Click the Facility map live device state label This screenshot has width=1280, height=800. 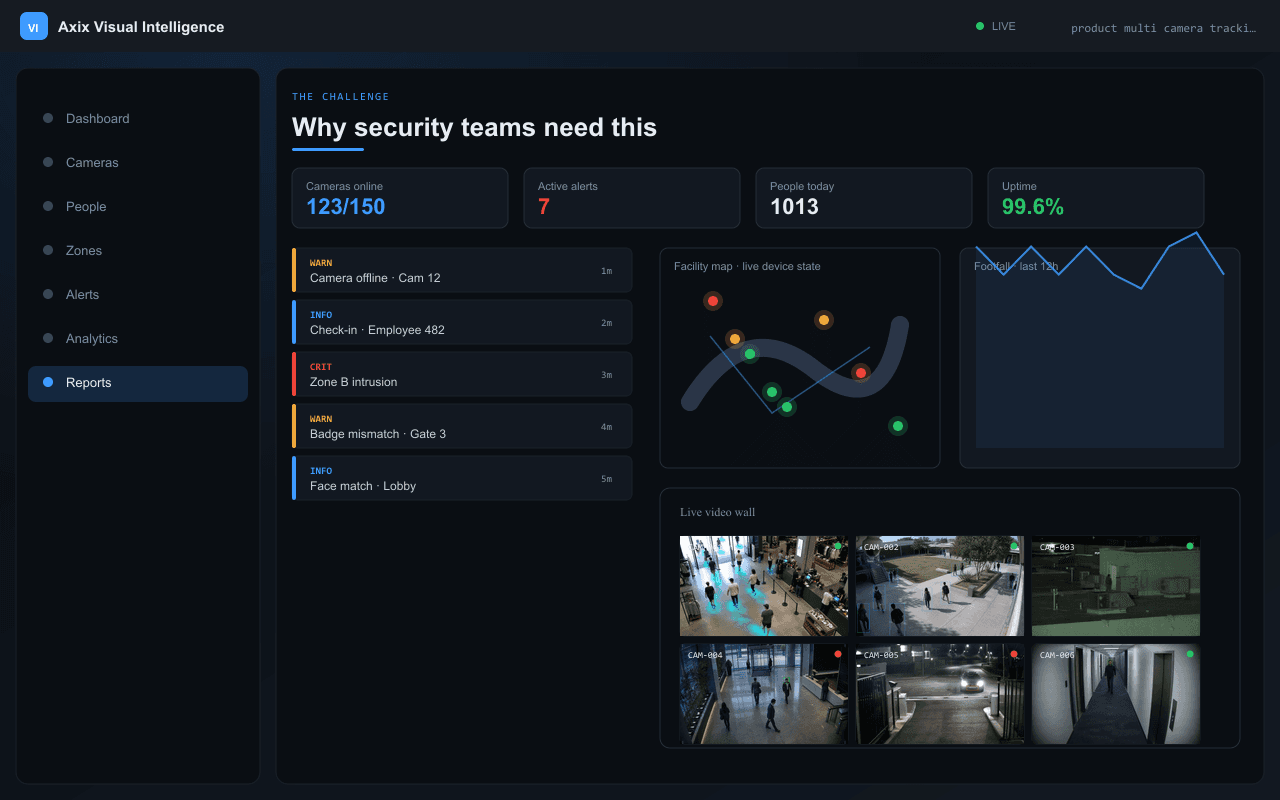click(x=747, y=266)
